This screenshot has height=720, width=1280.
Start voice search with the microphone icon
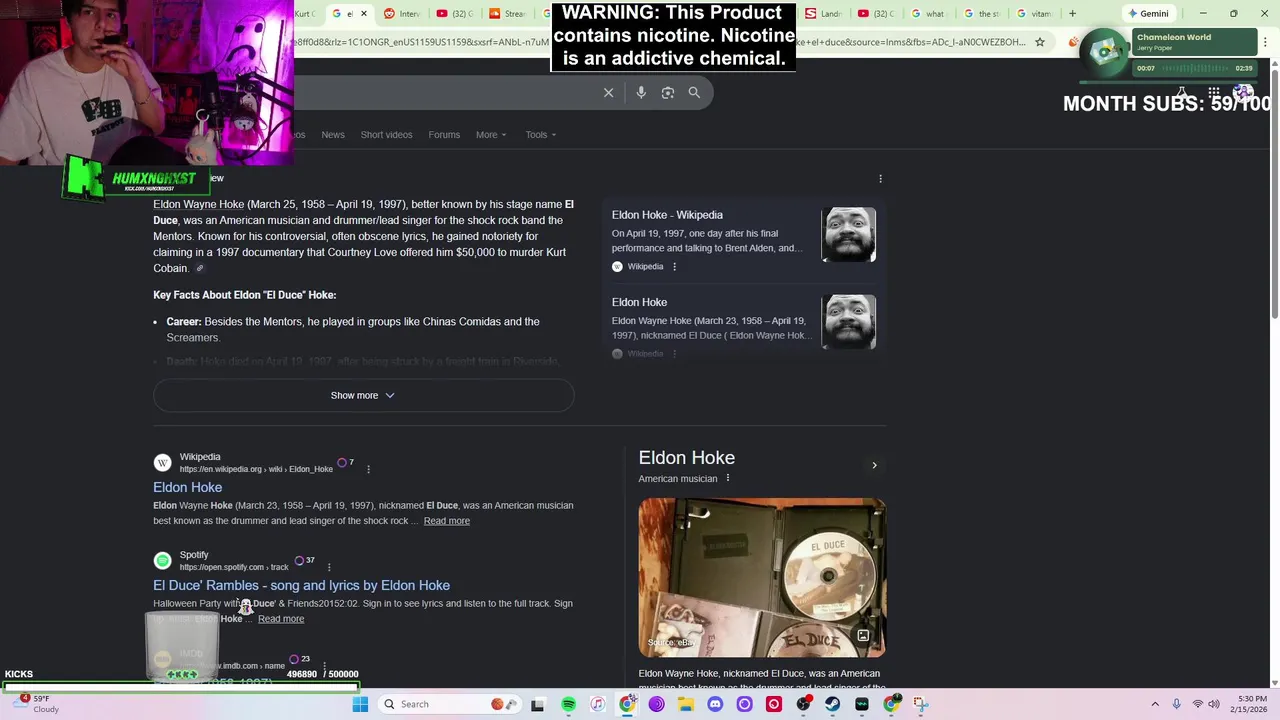(x=641, y=92)
